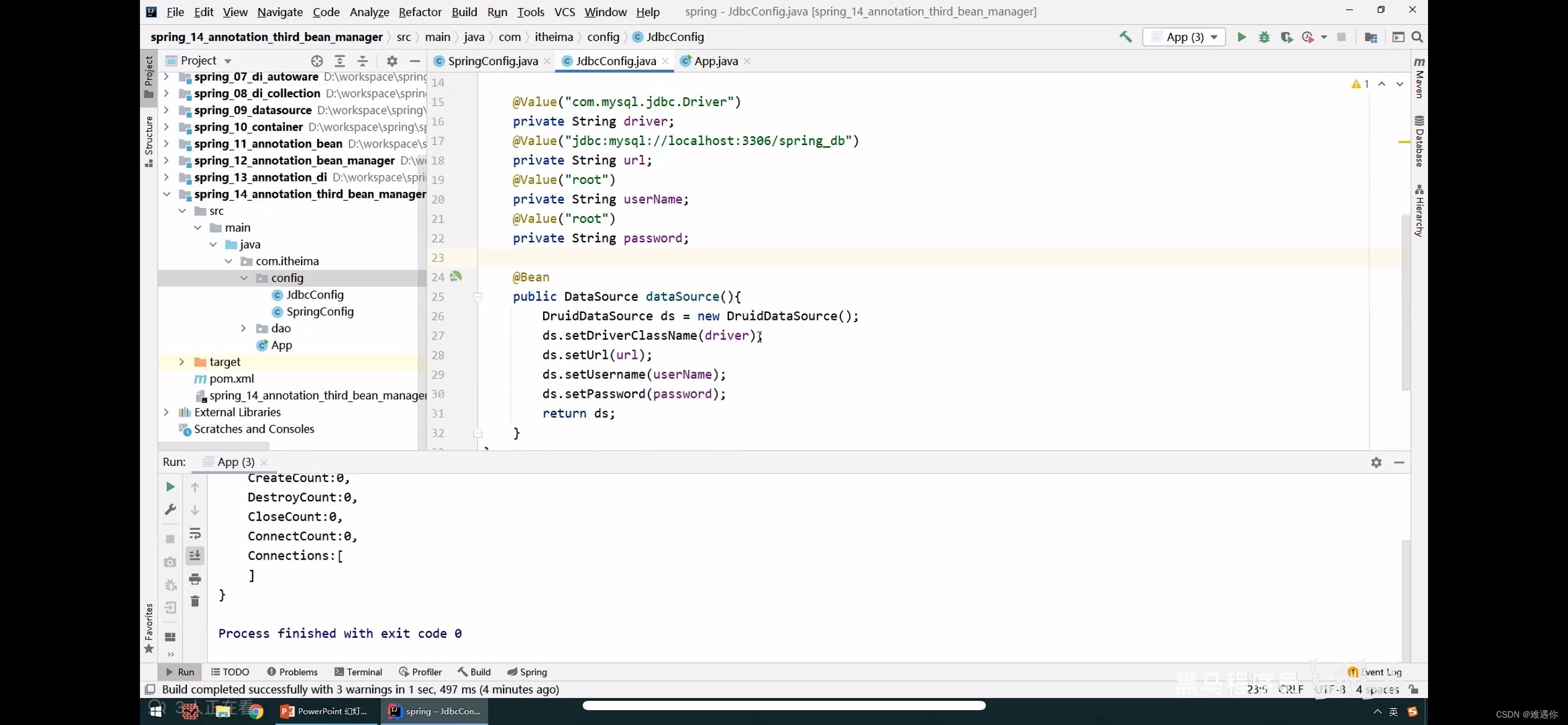The image size is (1568, 725).
Task: Close the JdbcConfig.java tab
Action: pos(666,61)
